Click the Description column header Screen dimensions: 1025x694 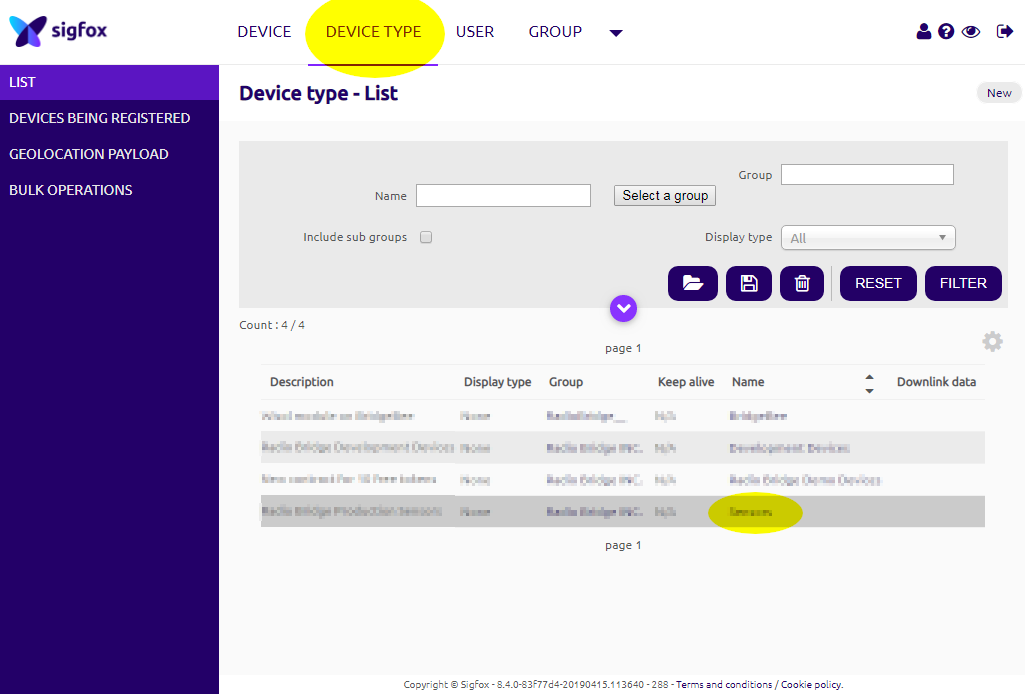click(x=301, y=382)
